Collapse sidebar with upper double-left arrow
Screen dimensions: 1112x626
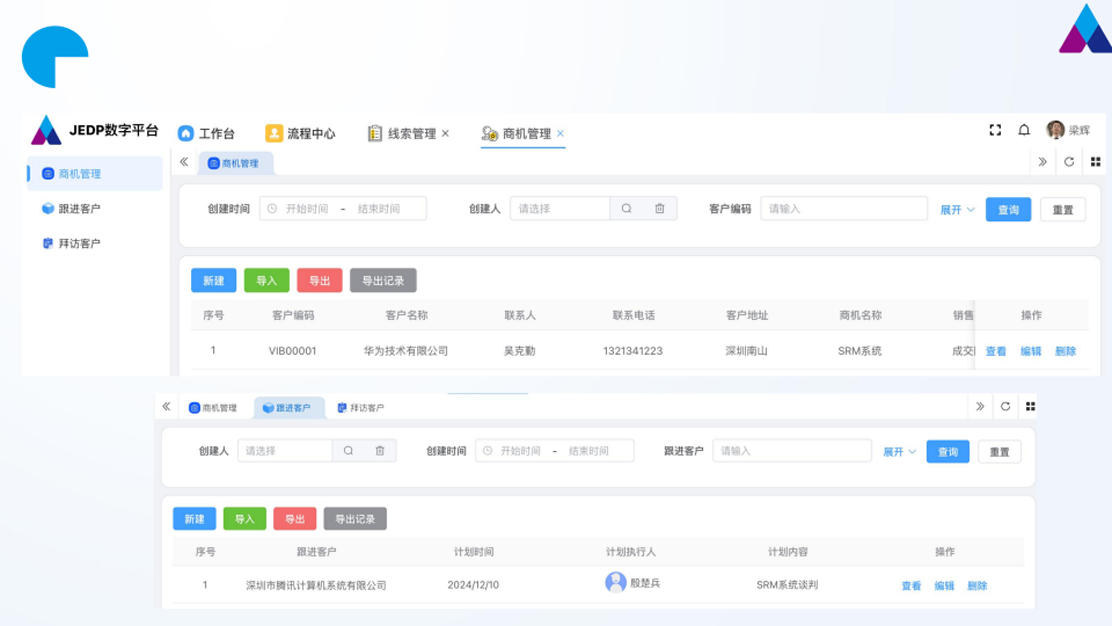184,162
